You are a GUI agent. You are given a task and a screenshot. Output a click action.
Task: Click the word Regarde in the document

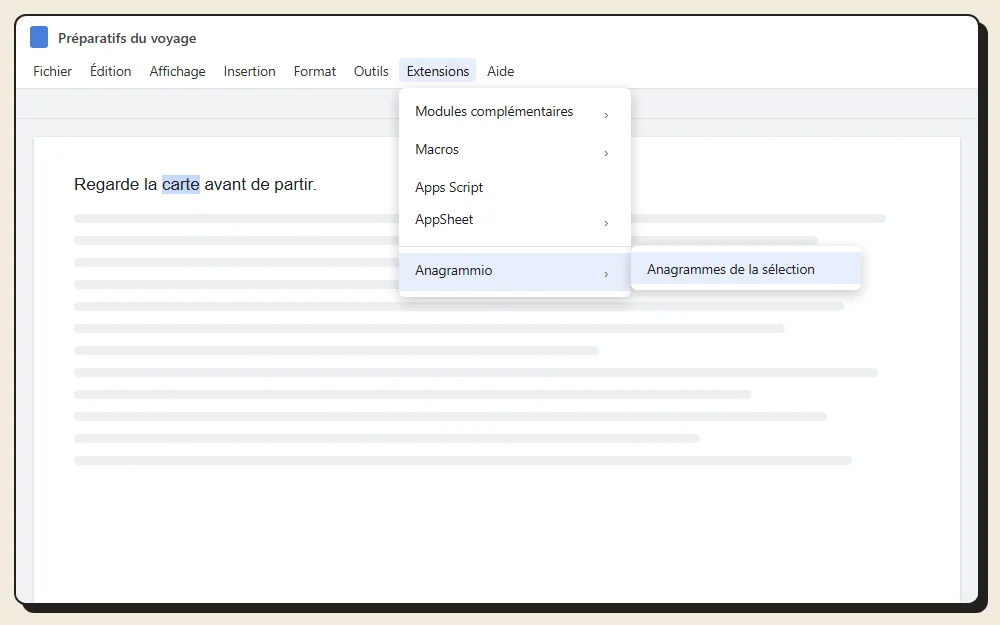107,184
